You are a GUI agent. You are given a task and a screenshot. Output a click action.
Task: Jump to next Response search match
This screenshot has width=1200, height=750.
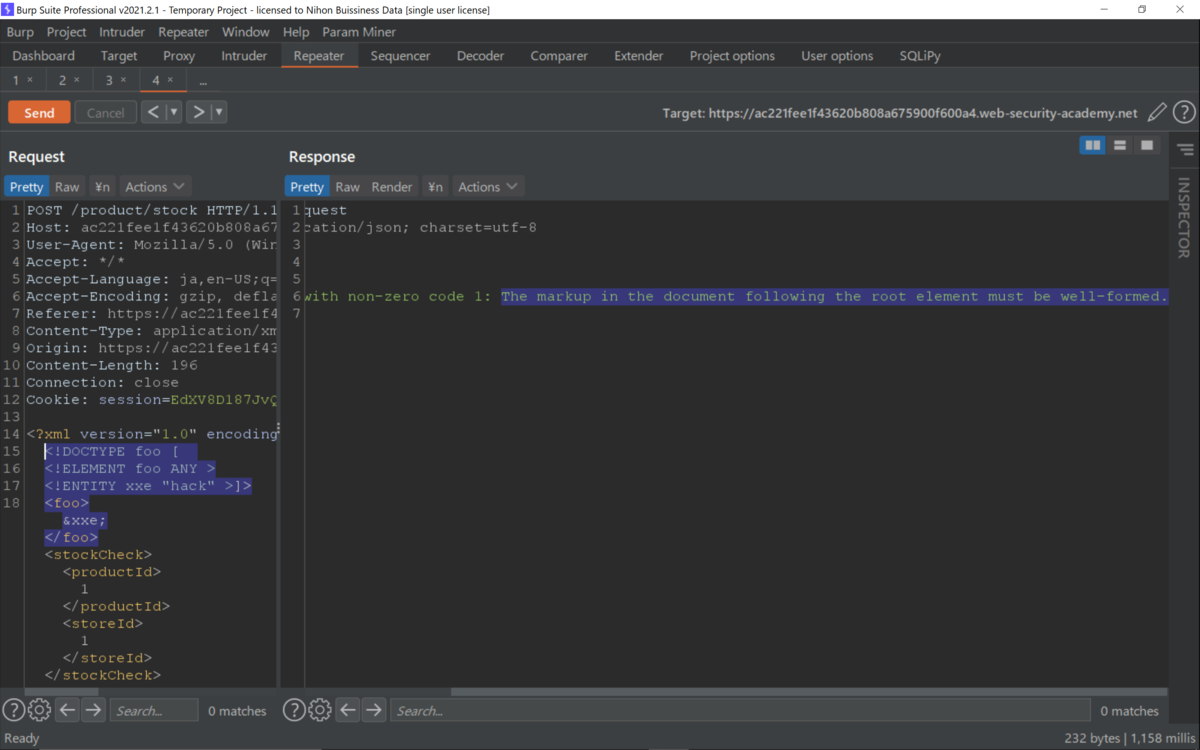pyautogui.click(x=373, y=710)
